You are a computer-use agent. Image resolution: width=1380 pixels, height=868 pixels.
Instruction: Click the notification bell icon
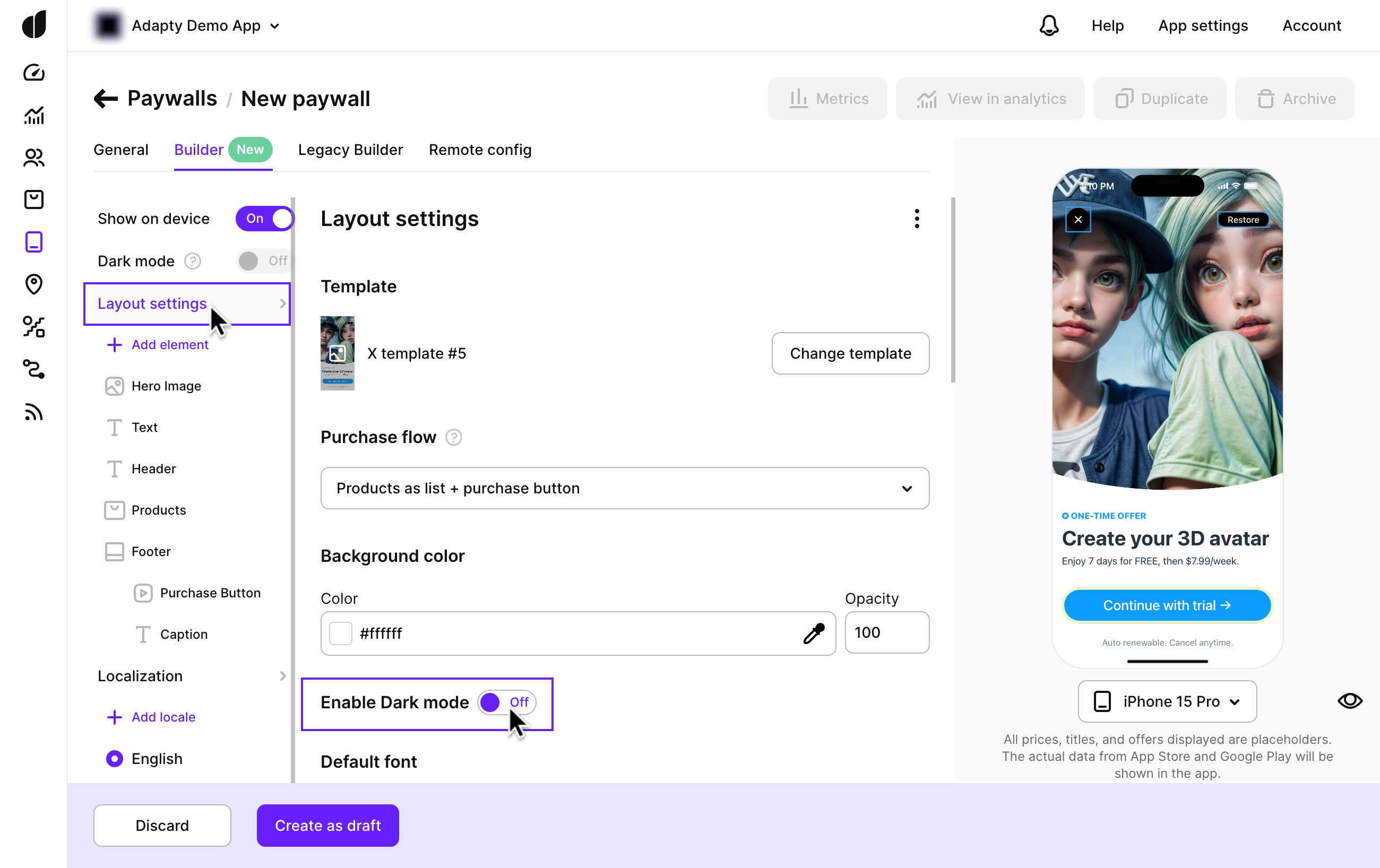(1048, 25)
